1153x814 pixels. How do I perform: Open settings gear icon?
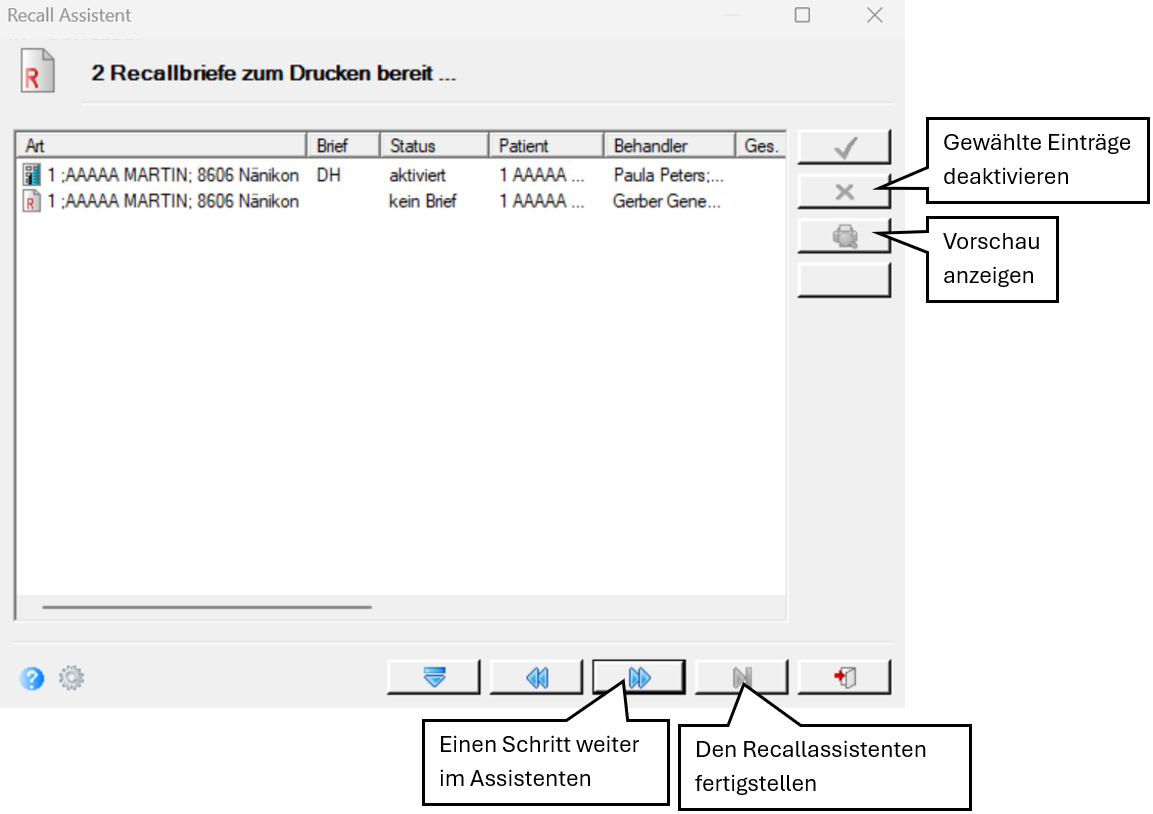pyautogui.click(x=71, y=678)
